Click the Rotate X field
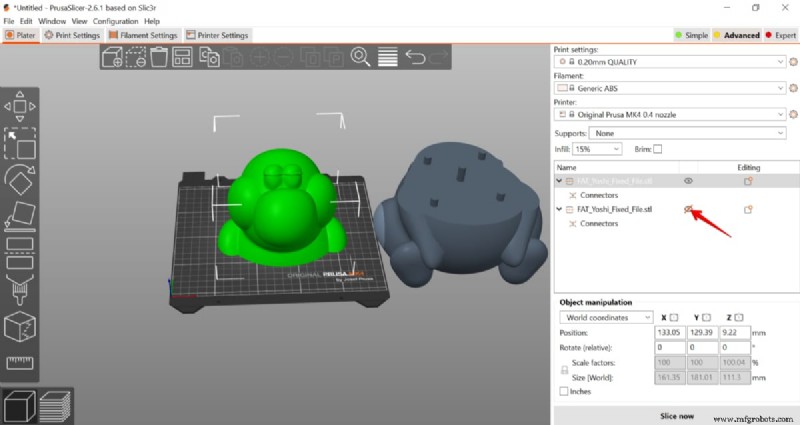Viewport: 800px width, 425px height. (669, 347)
